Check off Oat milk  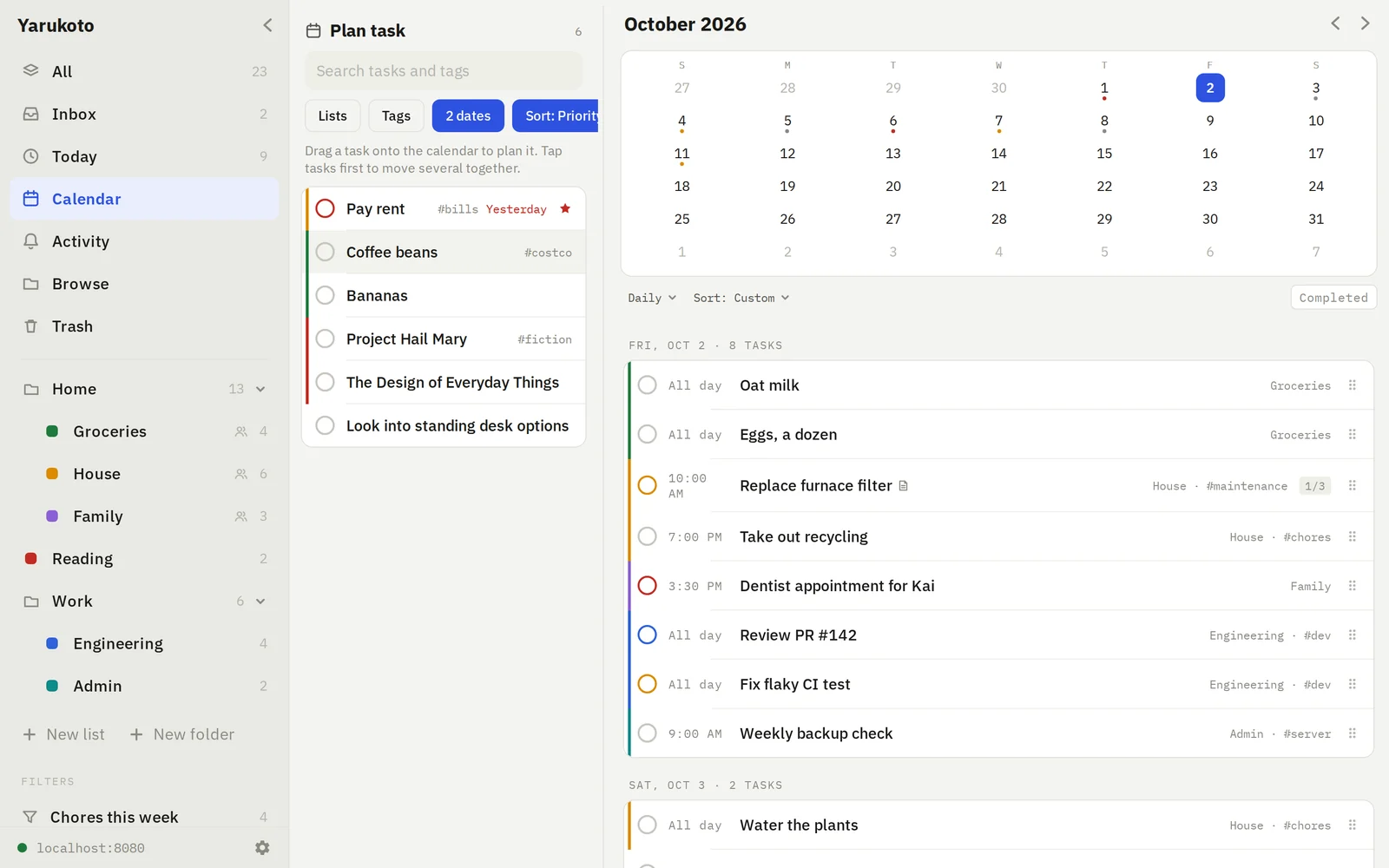[x=647, y=385]
